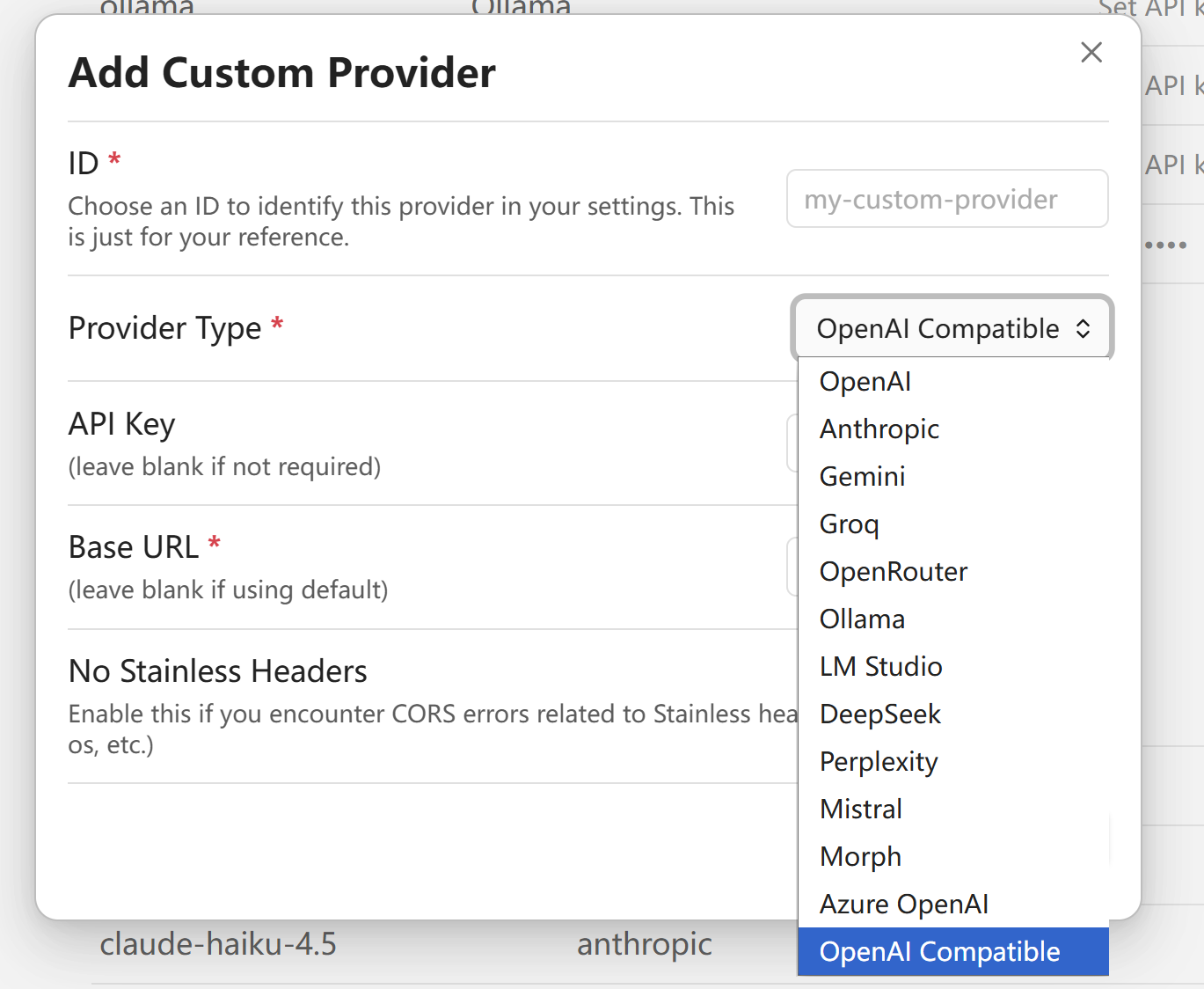This screenshot has width=1204, height=989.
Task: Click the anthropic cell in background table
Action: click(645, 944)
